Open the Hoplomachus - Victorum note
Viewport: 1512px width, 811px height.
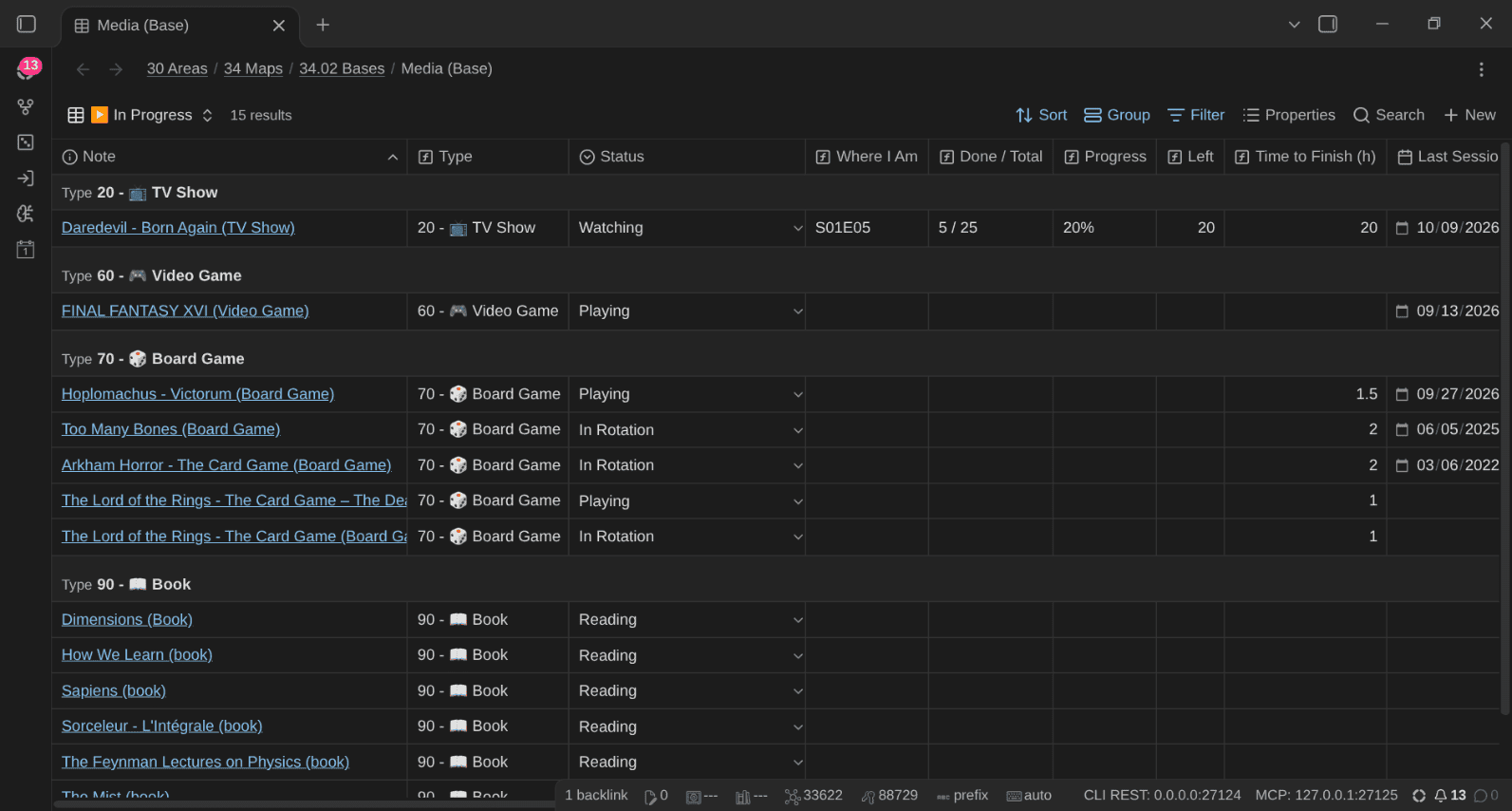[197, 394]
